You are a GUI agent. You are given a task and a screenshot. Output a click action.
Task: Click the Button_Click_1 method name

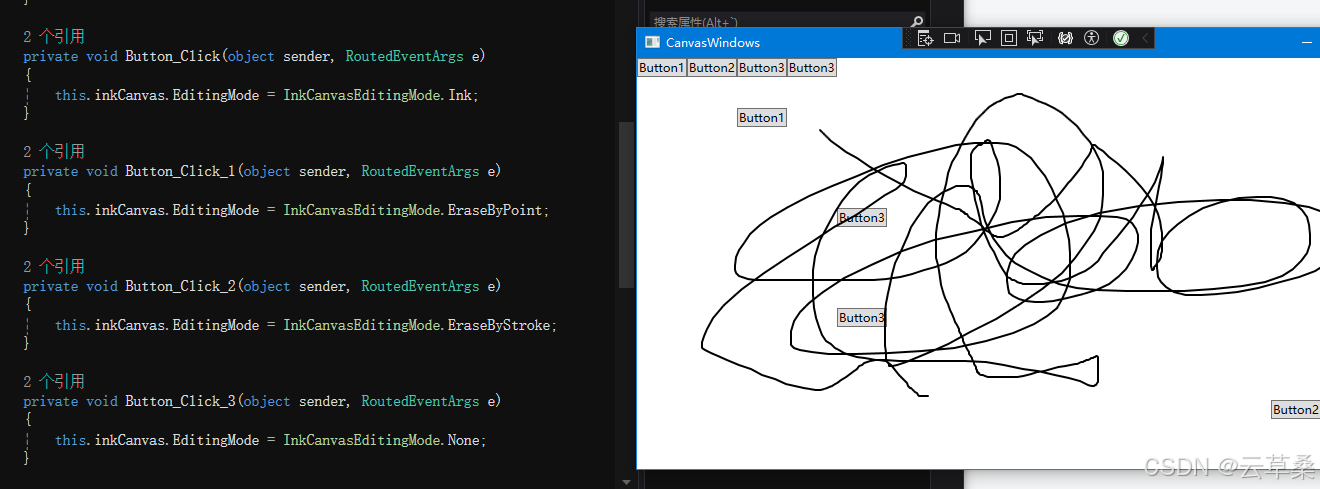(x=180, y=171)
